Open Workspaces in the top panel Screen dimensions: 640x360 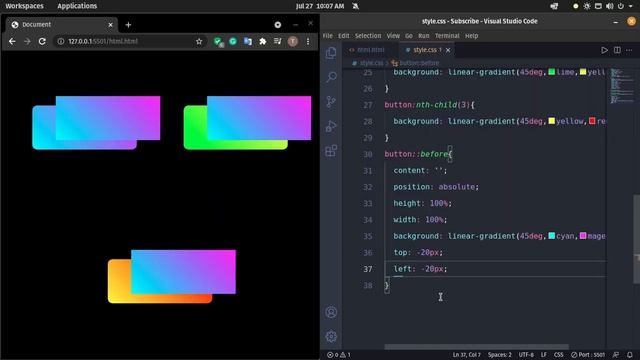click(x=24, y=6)
